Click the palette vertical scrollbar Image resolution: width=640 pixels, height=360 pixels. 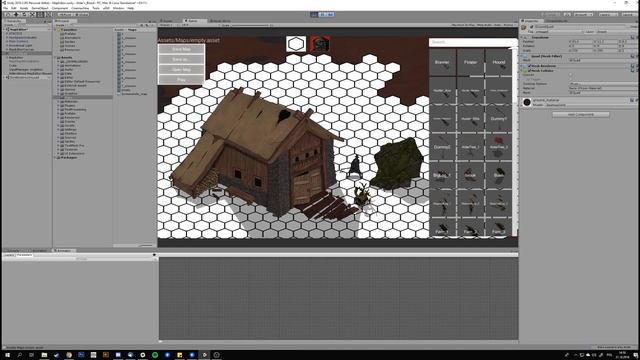(x=515, y=141)
